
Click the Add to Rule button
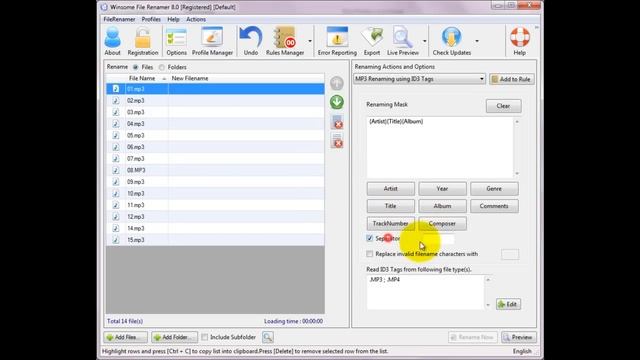click(511, 79)
